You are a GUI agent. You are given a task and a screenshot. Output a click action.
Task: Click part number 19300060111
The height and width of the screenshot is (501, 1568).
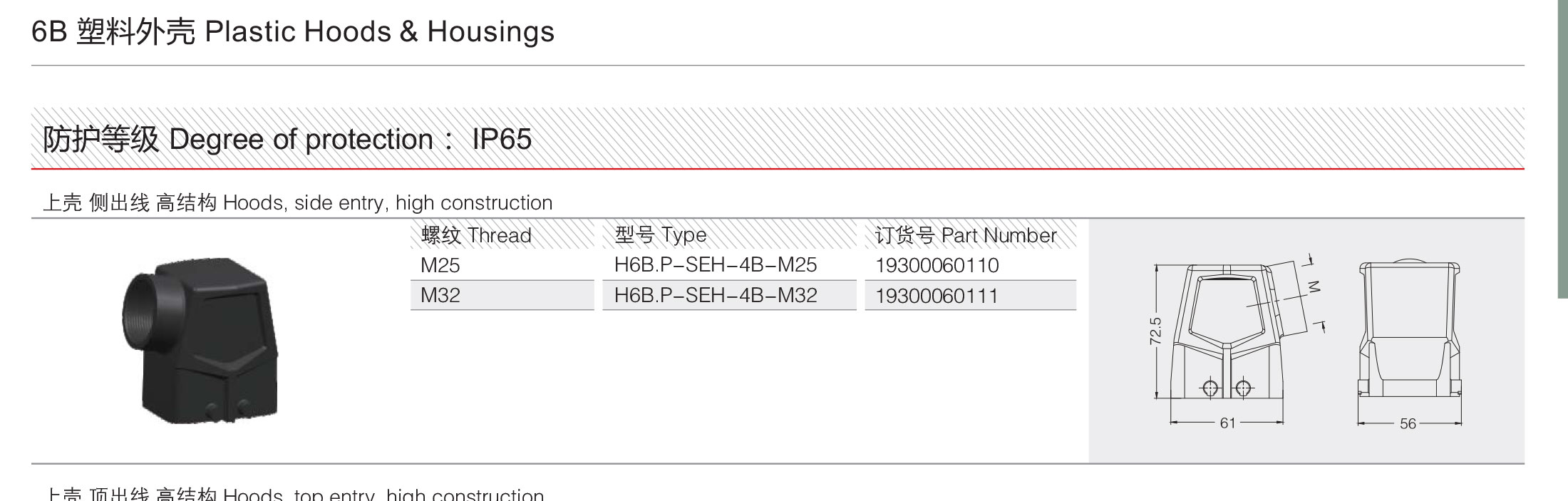click(937, 296)
